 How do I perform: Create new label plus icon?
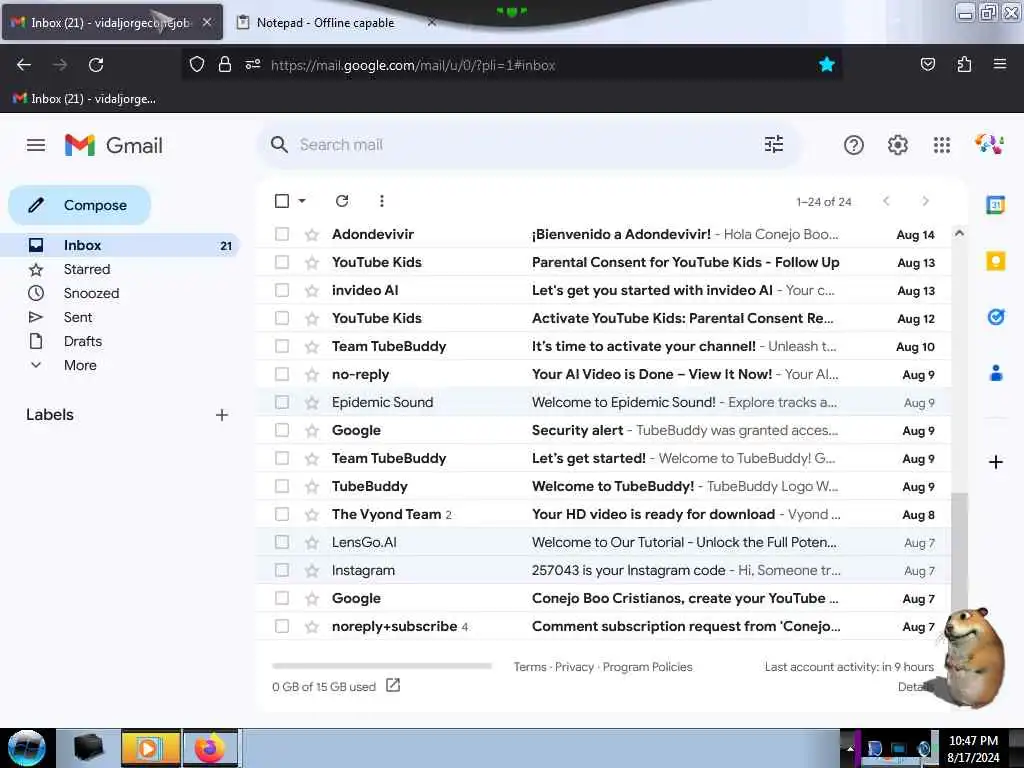click(222, 415)
